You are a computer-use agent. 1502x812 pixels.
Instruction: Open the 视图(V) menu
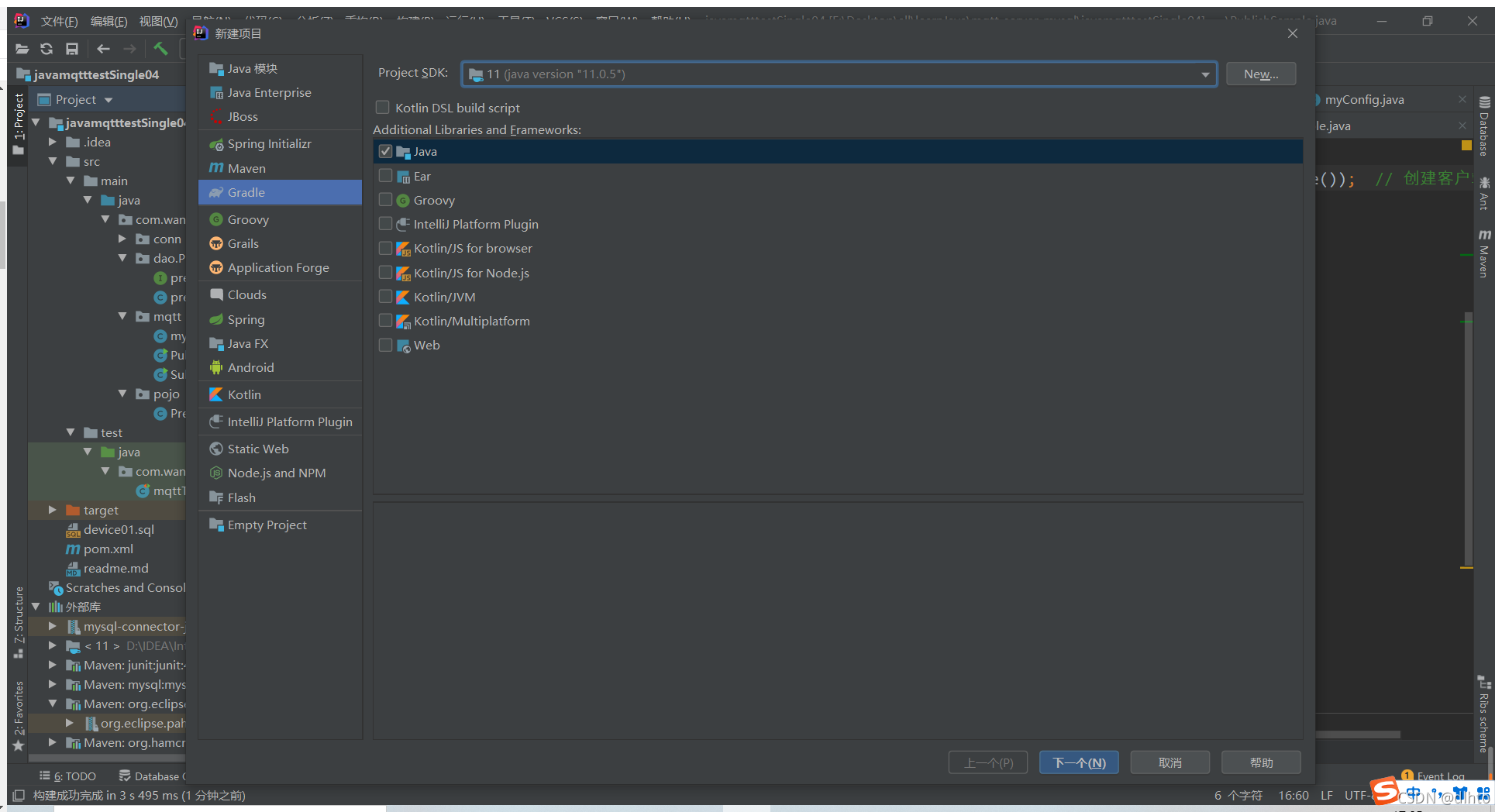158,21
